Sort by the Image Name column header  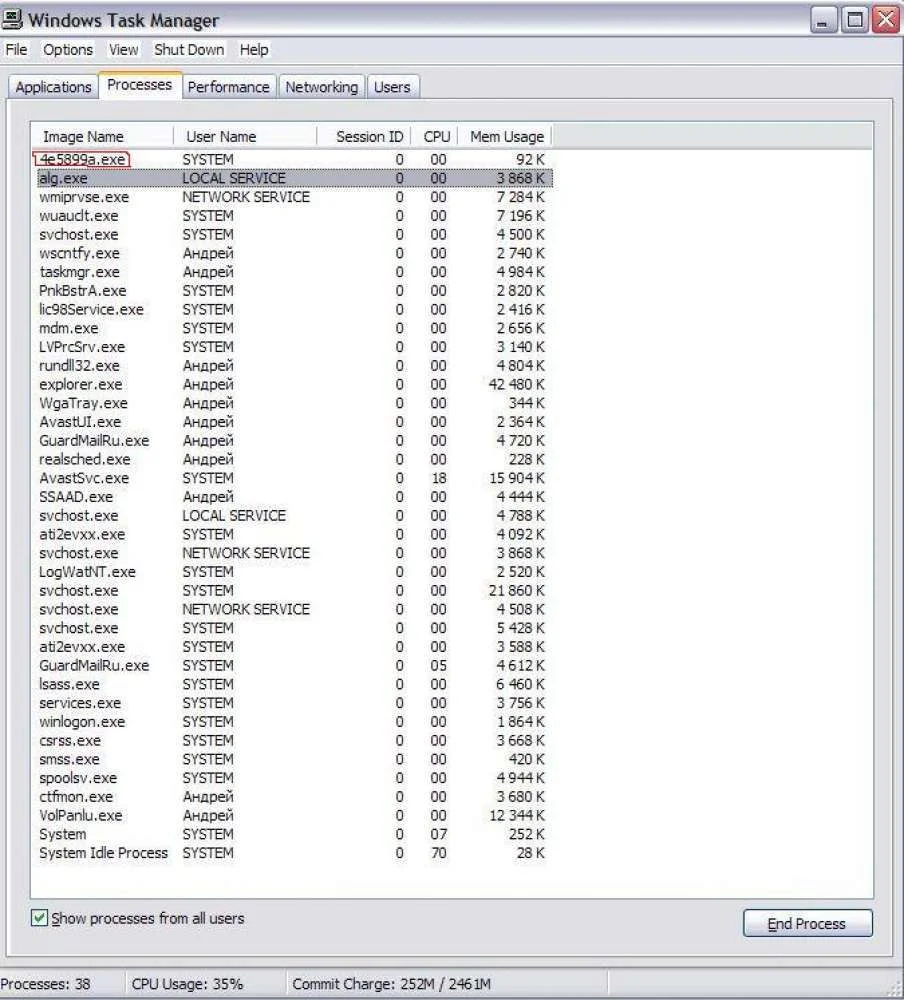click(x=103, y=136)
